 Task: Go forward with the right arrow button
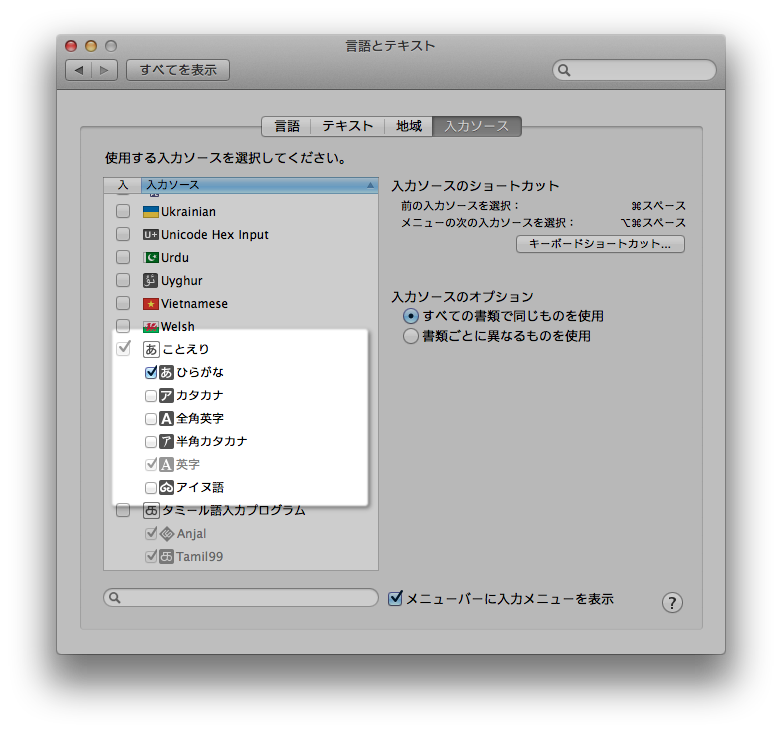[104, 70]
